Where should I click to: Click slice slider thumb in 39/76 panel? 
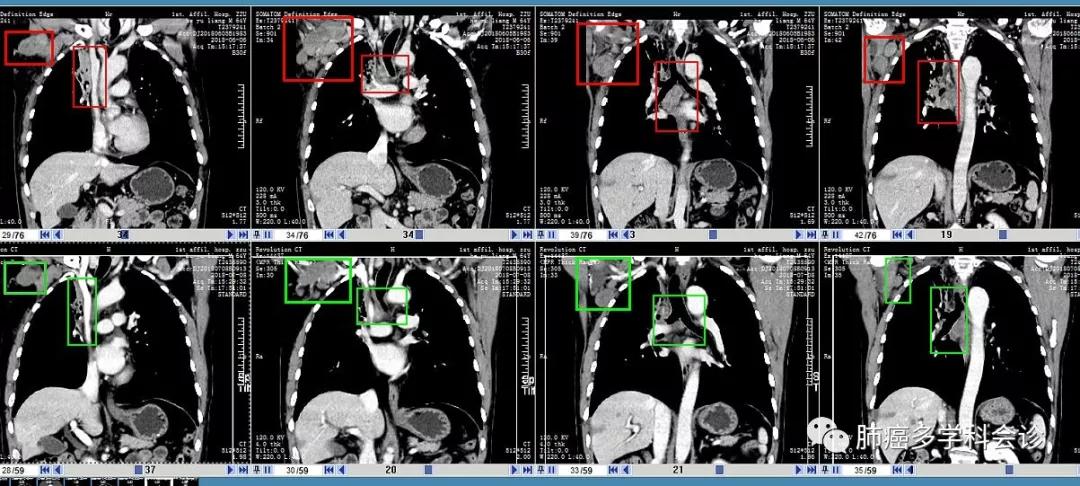(x=713, y=235)
